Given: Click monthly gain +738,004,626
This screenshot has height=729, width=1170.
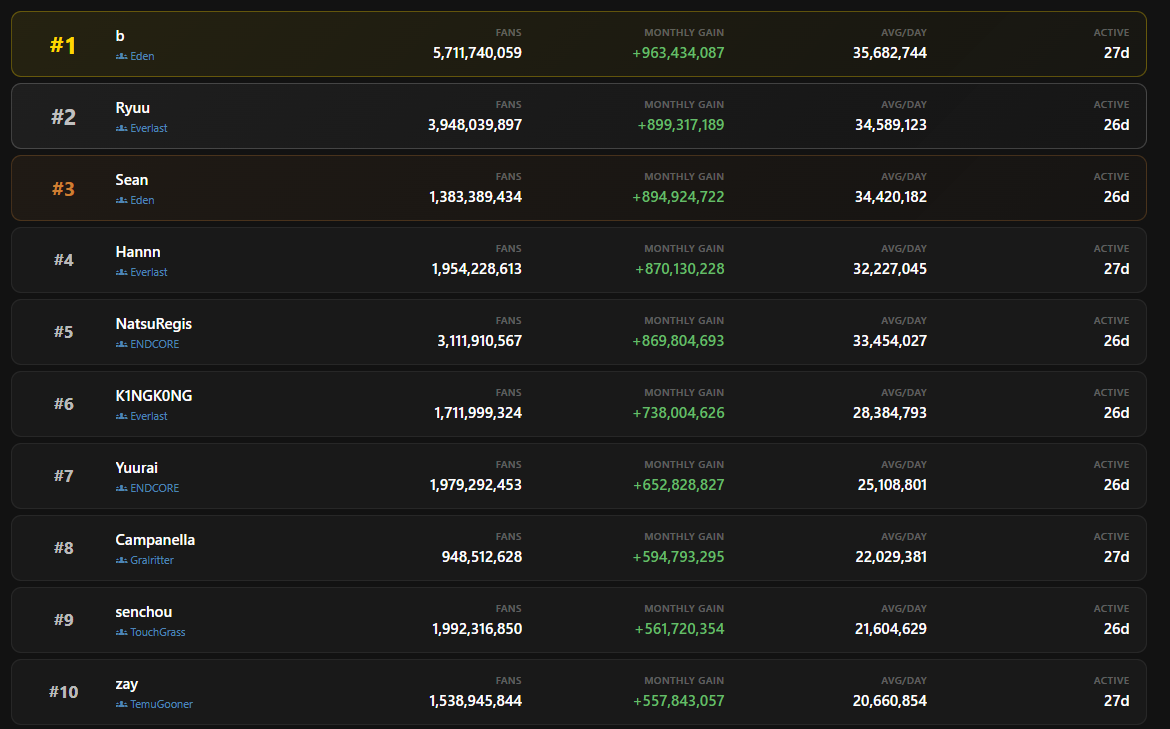Looking at the screenshot, I should coord(678,413).
